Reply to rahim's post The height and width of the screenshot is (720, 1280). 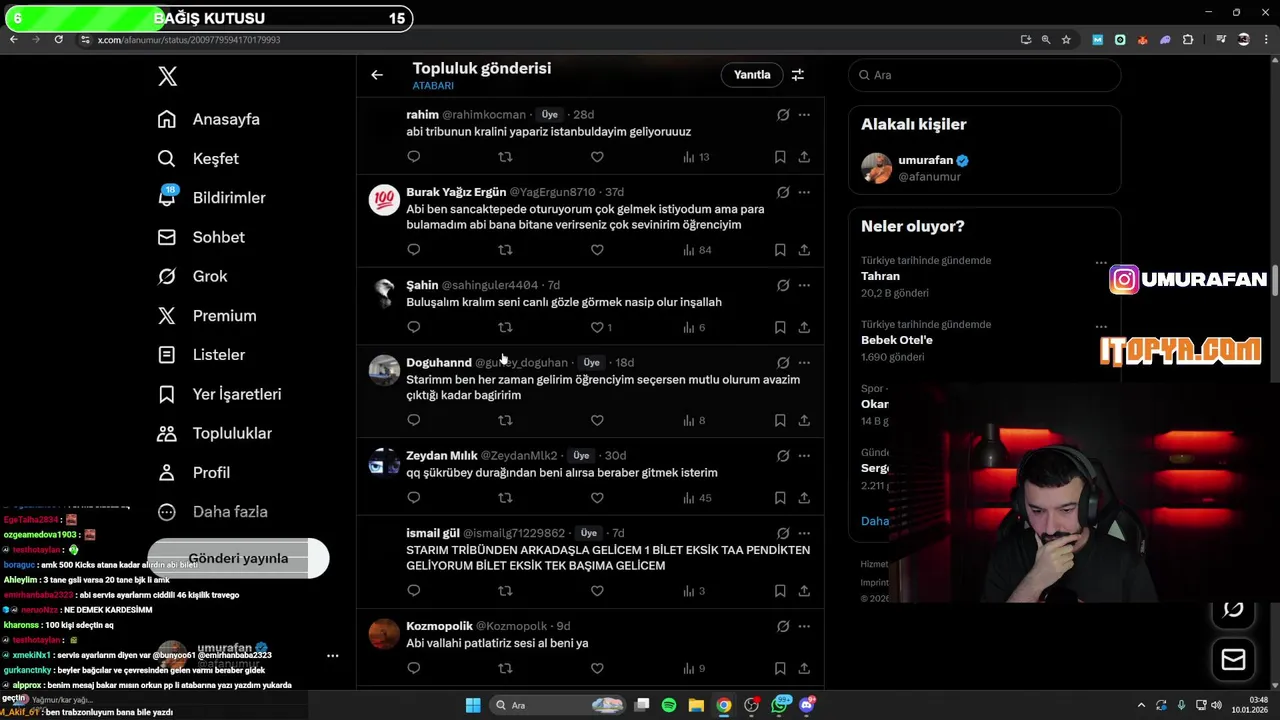pyautogui.click(x=414, y=157)
